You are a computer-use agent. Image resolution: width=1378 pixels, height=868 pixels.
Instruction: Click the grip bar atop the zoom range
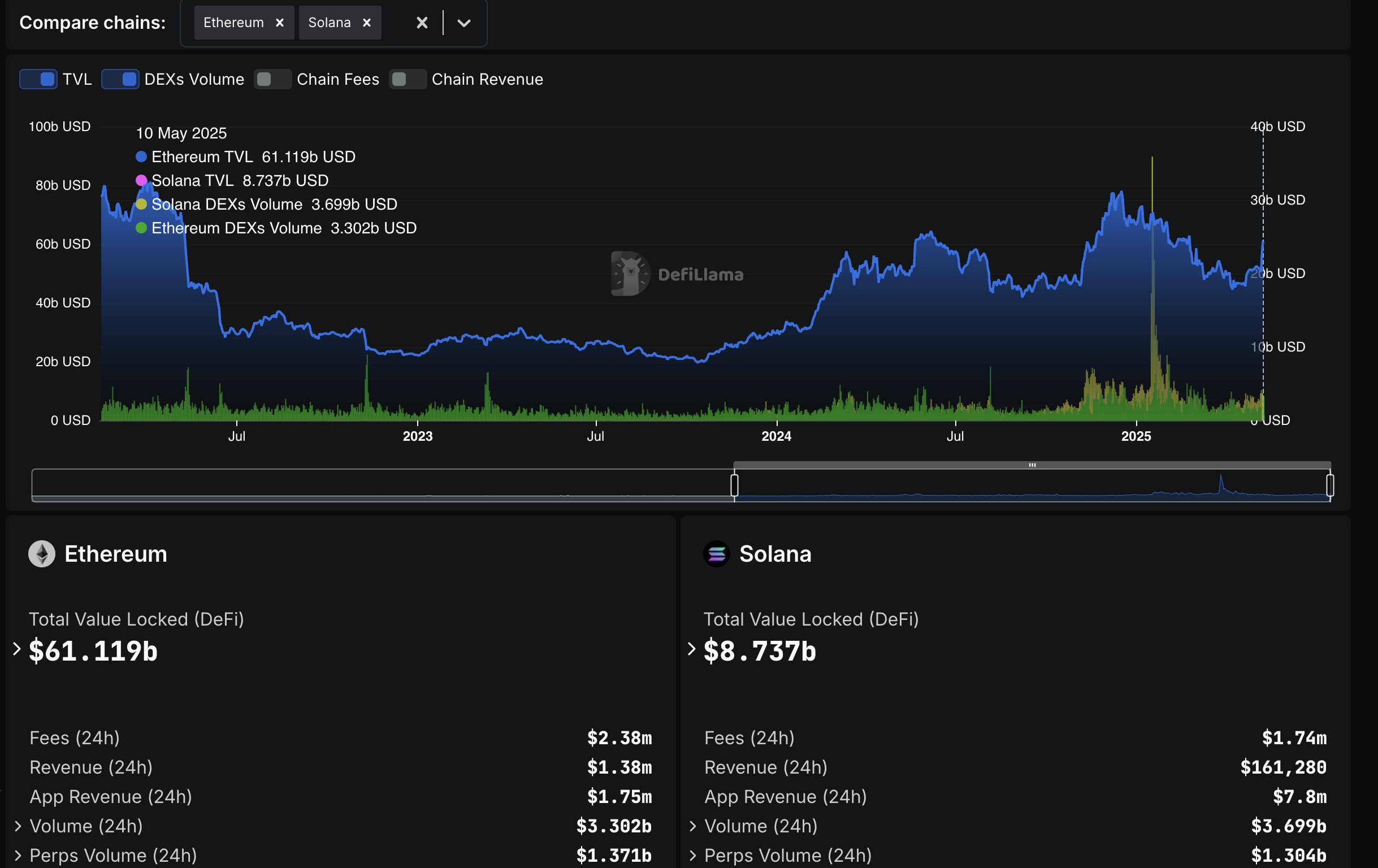pyautogui.click(x=1032, y=465)
